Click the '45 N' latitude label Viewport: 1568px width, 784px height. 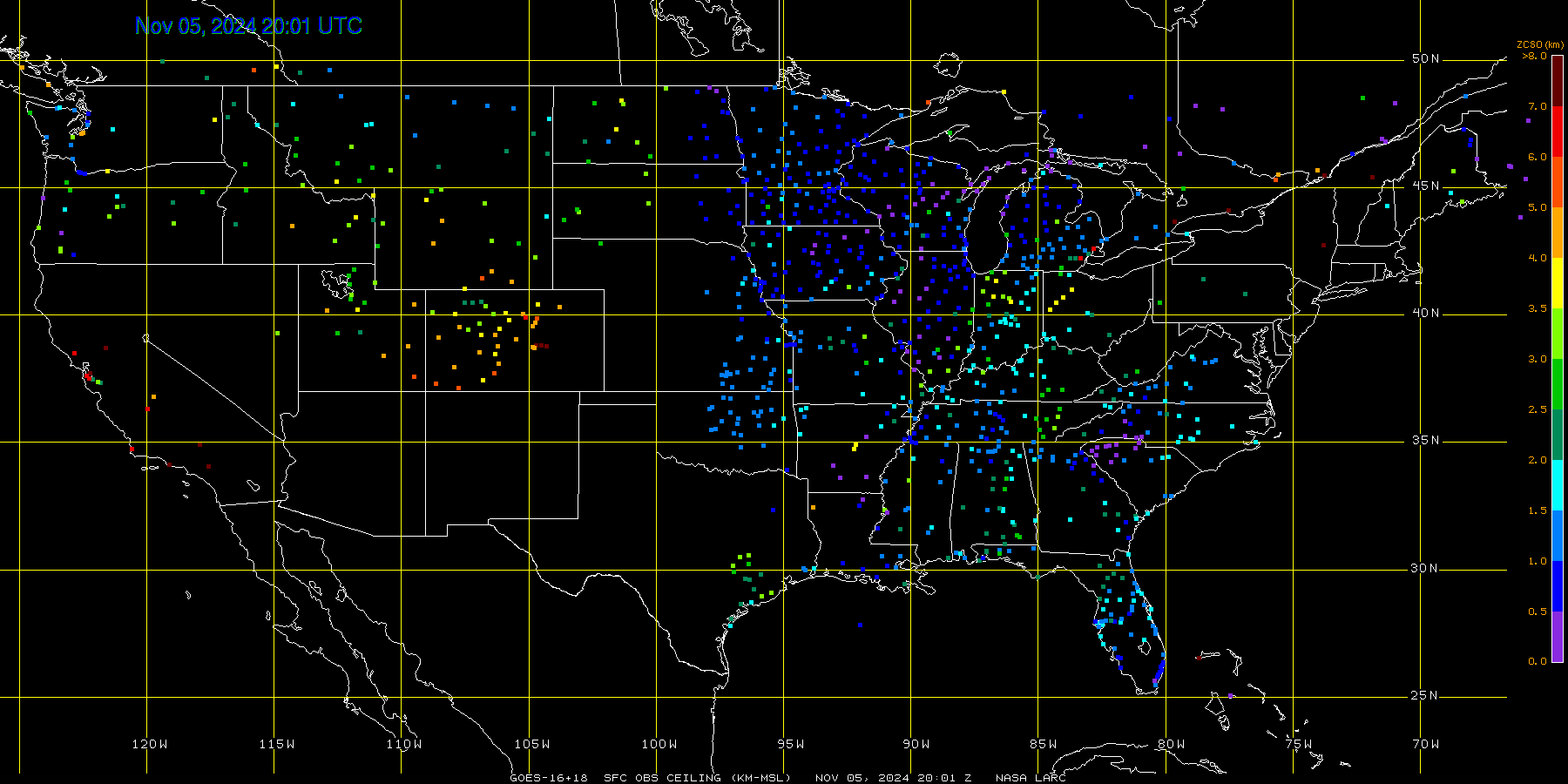tap(1425, 186)
